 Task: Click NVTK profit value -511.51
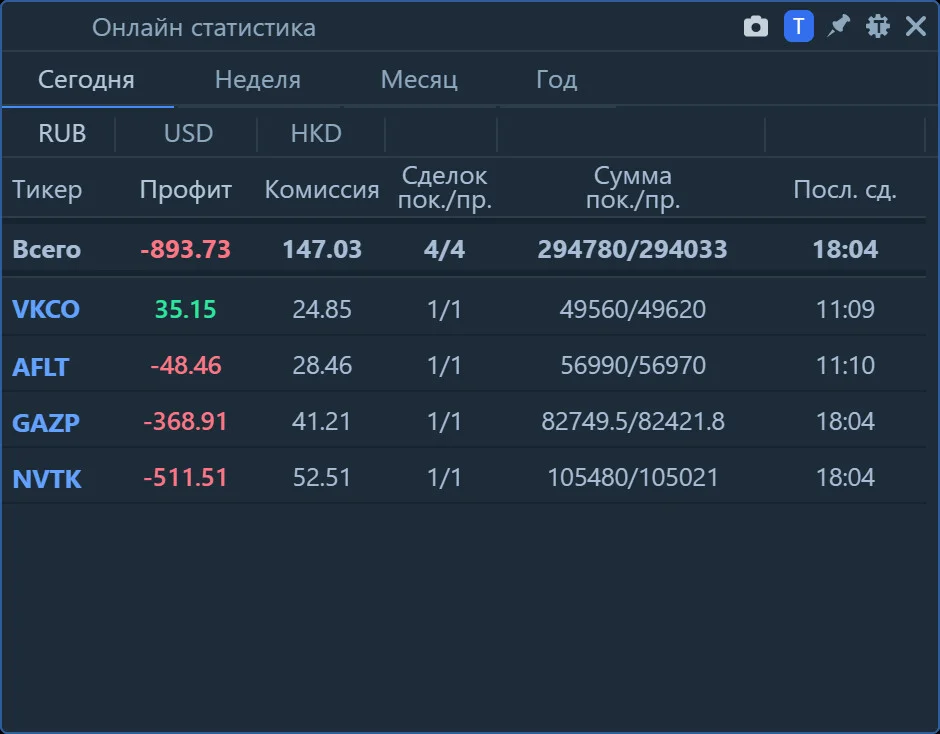185,477
